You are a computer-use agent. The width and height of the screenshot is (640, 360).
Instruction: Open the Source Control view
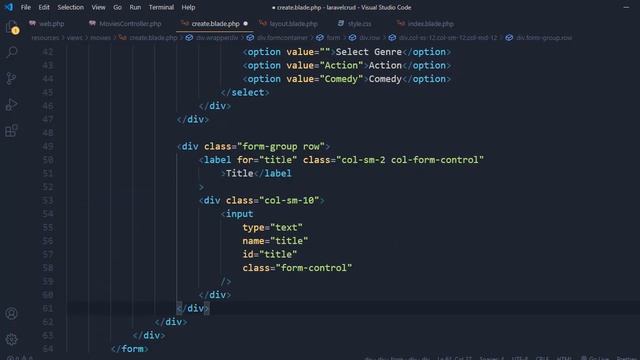(x=11, y=78)
